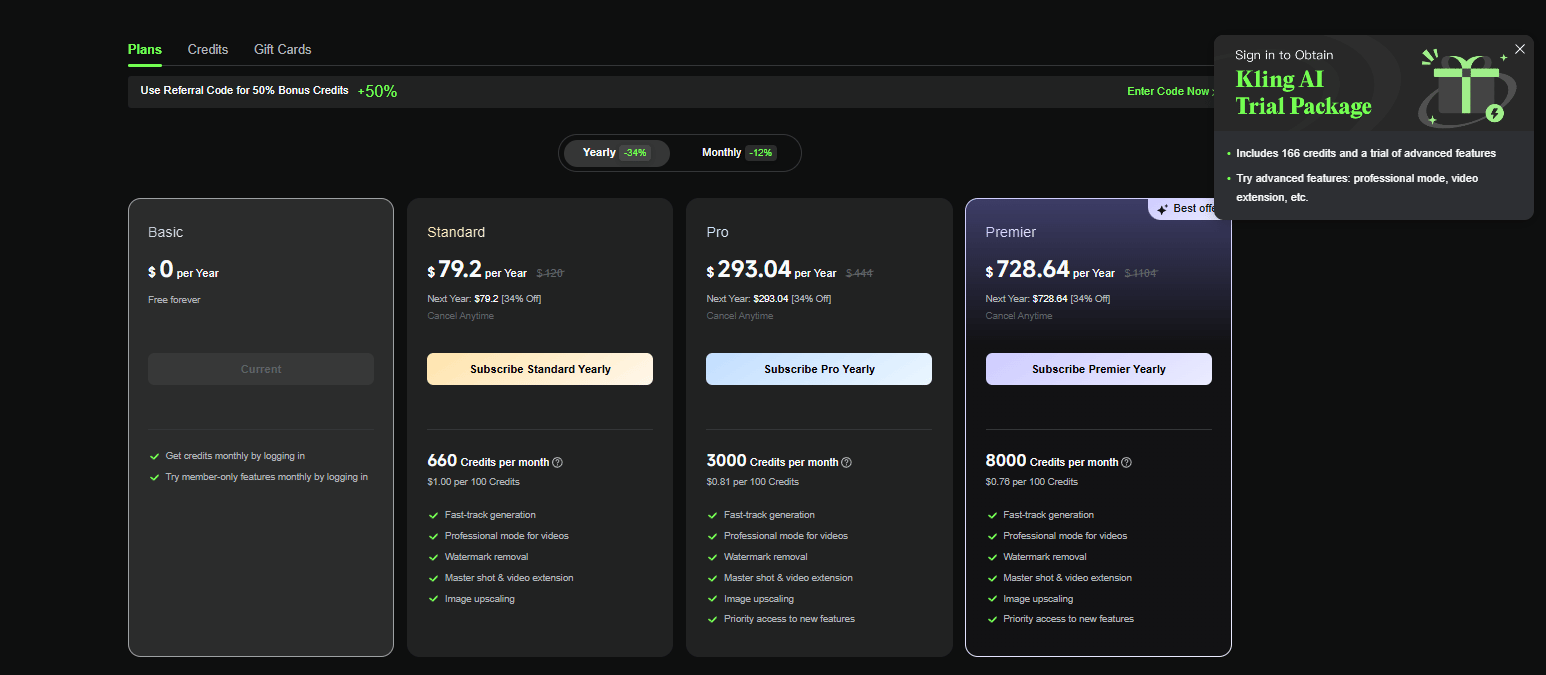The image size is (1546, 675).
Task: Click the -12% discount badge
Action: tap(760, 153)
